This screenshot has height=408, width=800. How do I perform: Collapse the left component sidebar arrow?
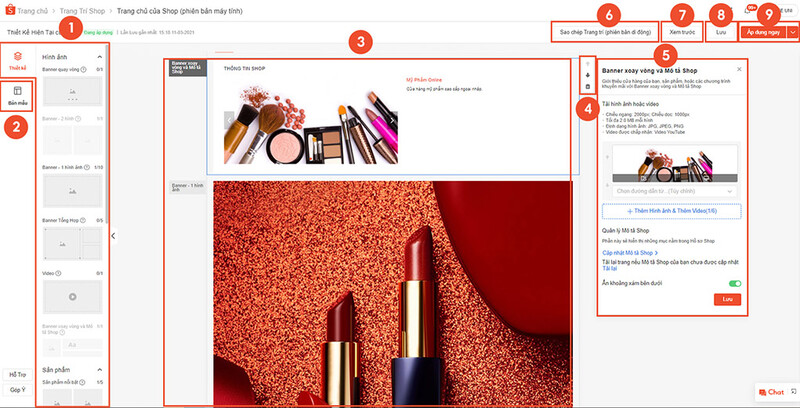[113, 236]
